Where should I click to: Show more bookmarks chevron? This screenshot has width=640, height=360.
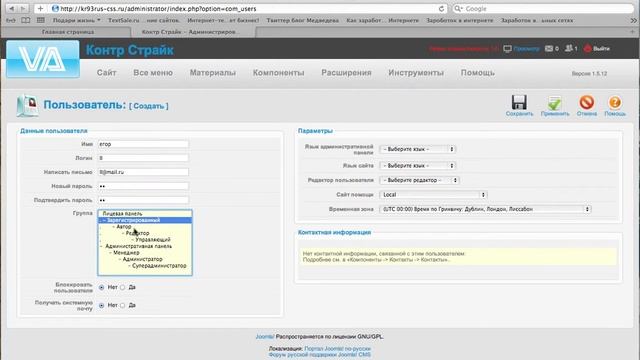tap(633, 20)
